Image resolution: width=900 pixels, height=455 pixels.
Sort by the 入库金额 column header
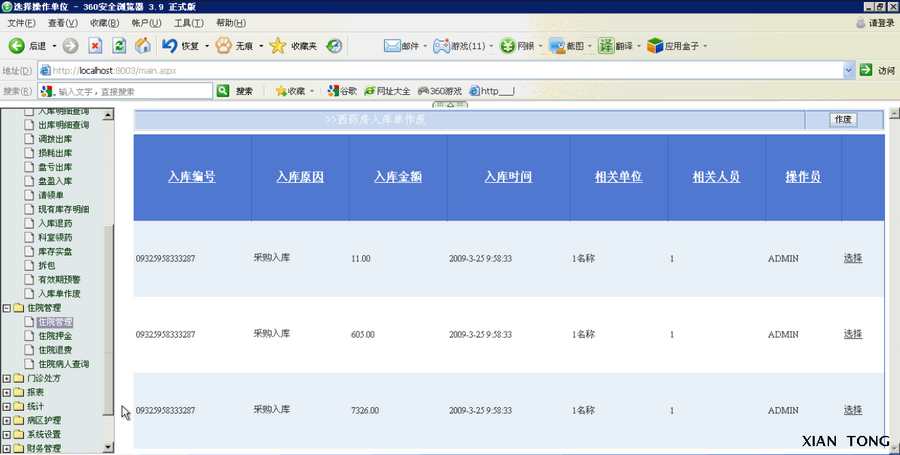tap(398, 177)
